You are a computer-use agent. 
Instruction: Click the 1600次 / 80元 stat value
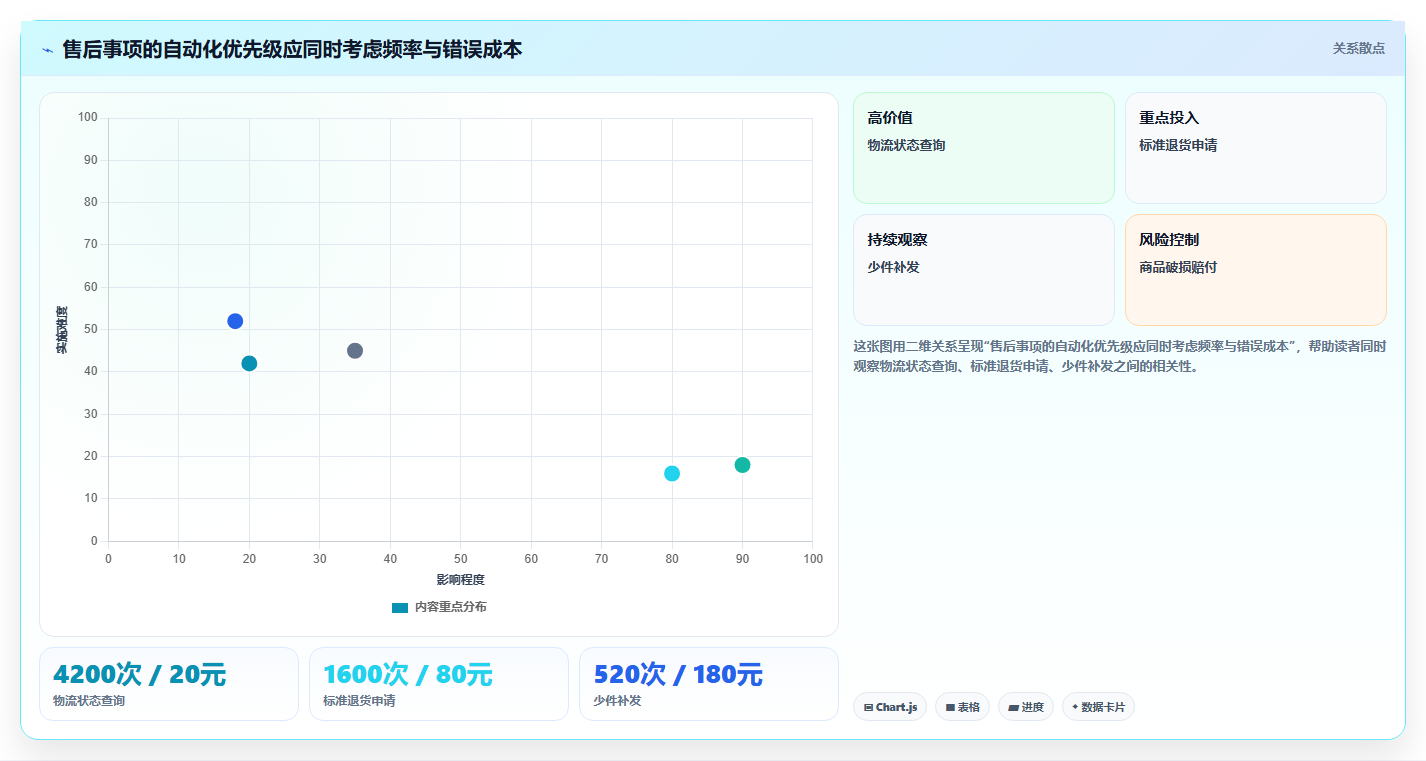[x=408, y=674]
